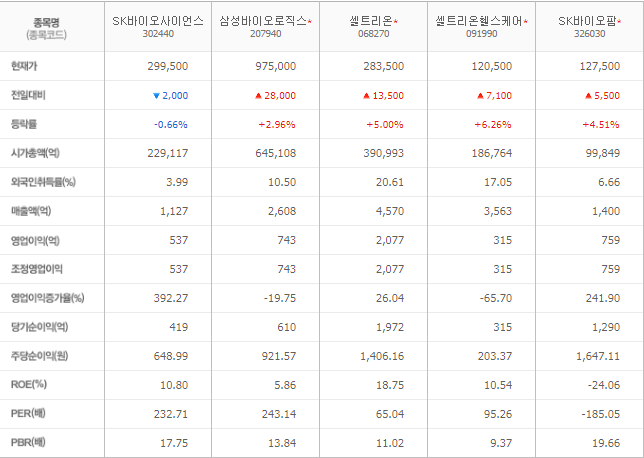Click the 390,993 market cap value
Viewport: 644px width, 458px height.
[384, 153]
